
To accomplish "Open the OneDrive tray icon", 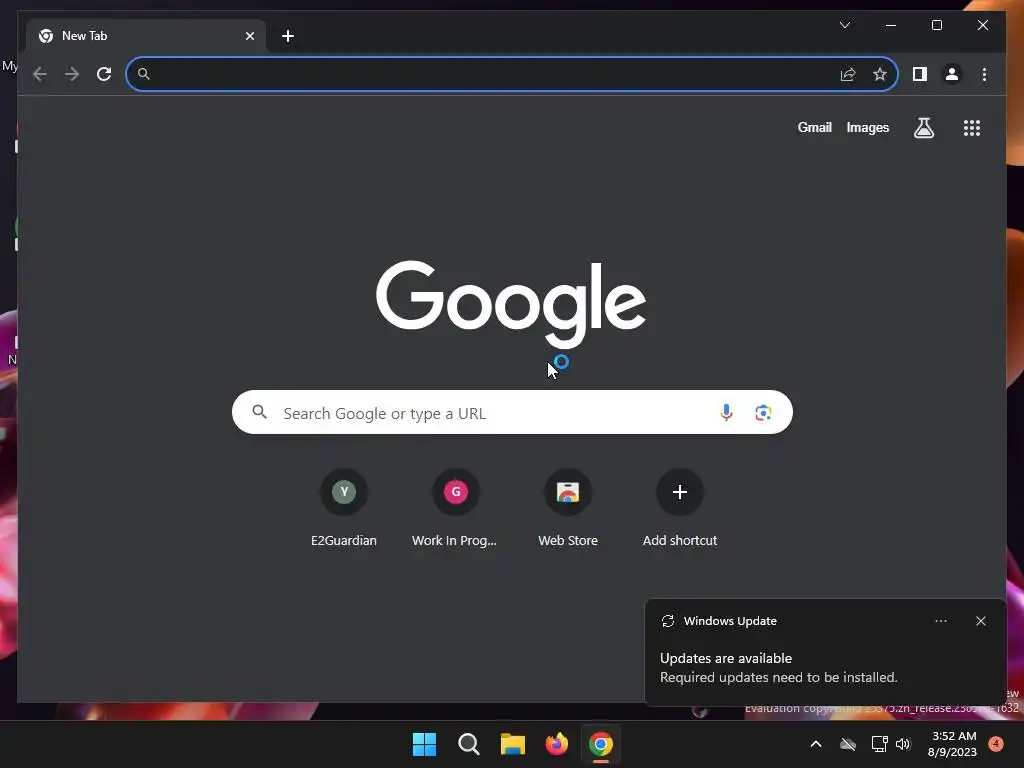I will (x=848, y=744).
